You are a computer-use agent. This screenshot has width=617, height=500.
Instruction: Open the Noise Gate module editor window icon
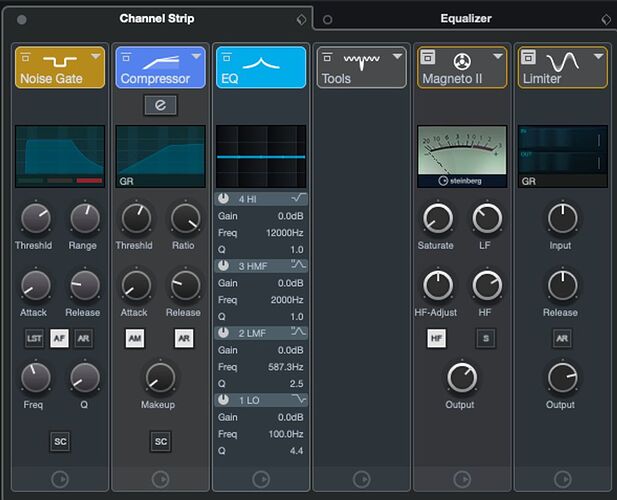[x=26, y=58]
